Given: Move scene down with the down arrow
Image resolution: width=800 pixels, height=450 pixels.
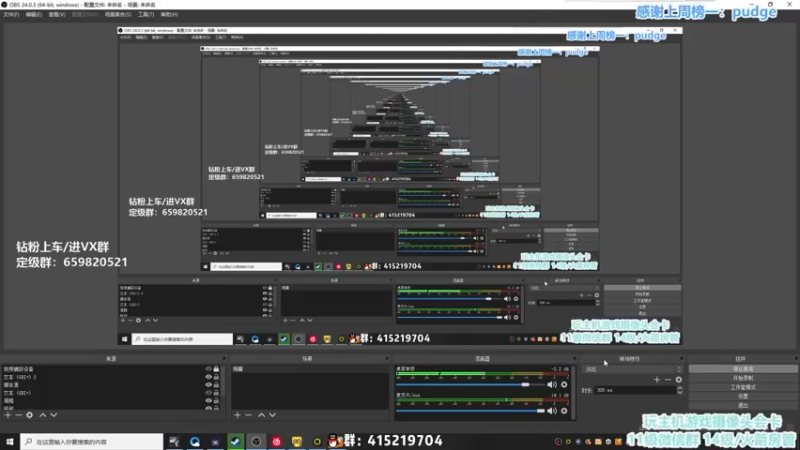Looking at the screenshot, I should tap(272, 415).
